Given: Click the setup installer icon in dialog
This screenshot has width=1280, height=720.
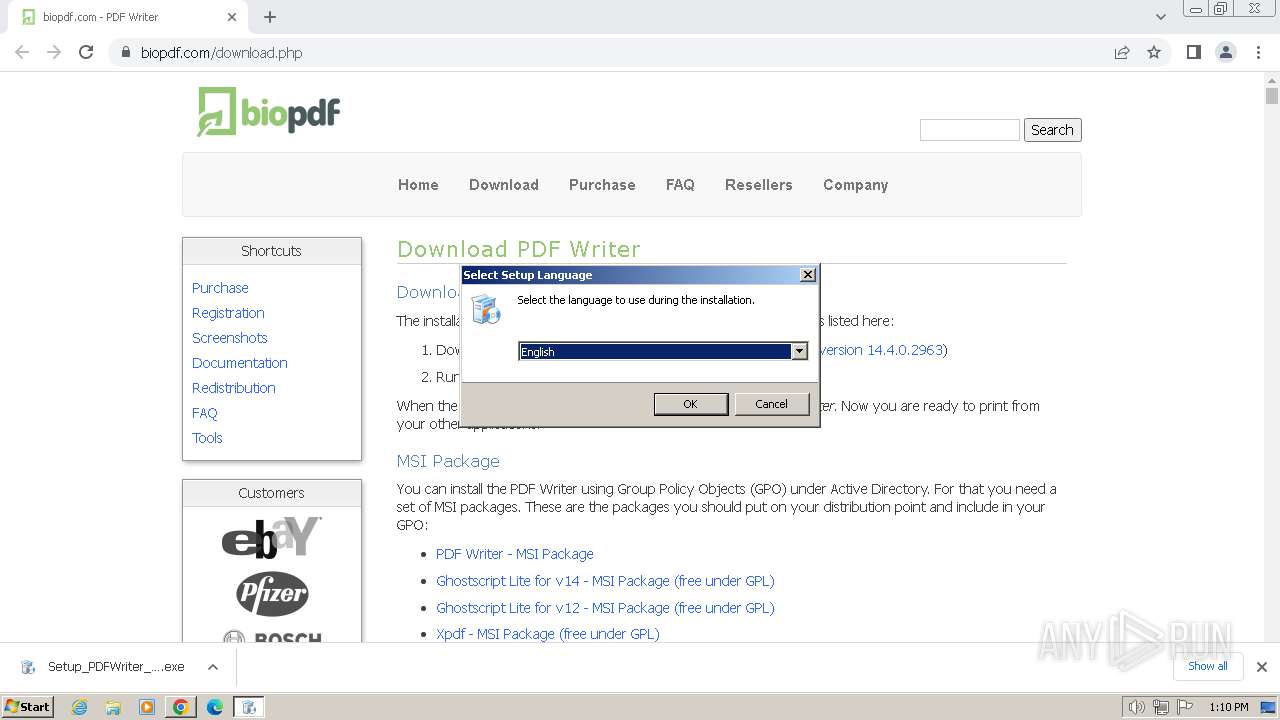Looking at the screenshot, I should click(x=486, y=309).
